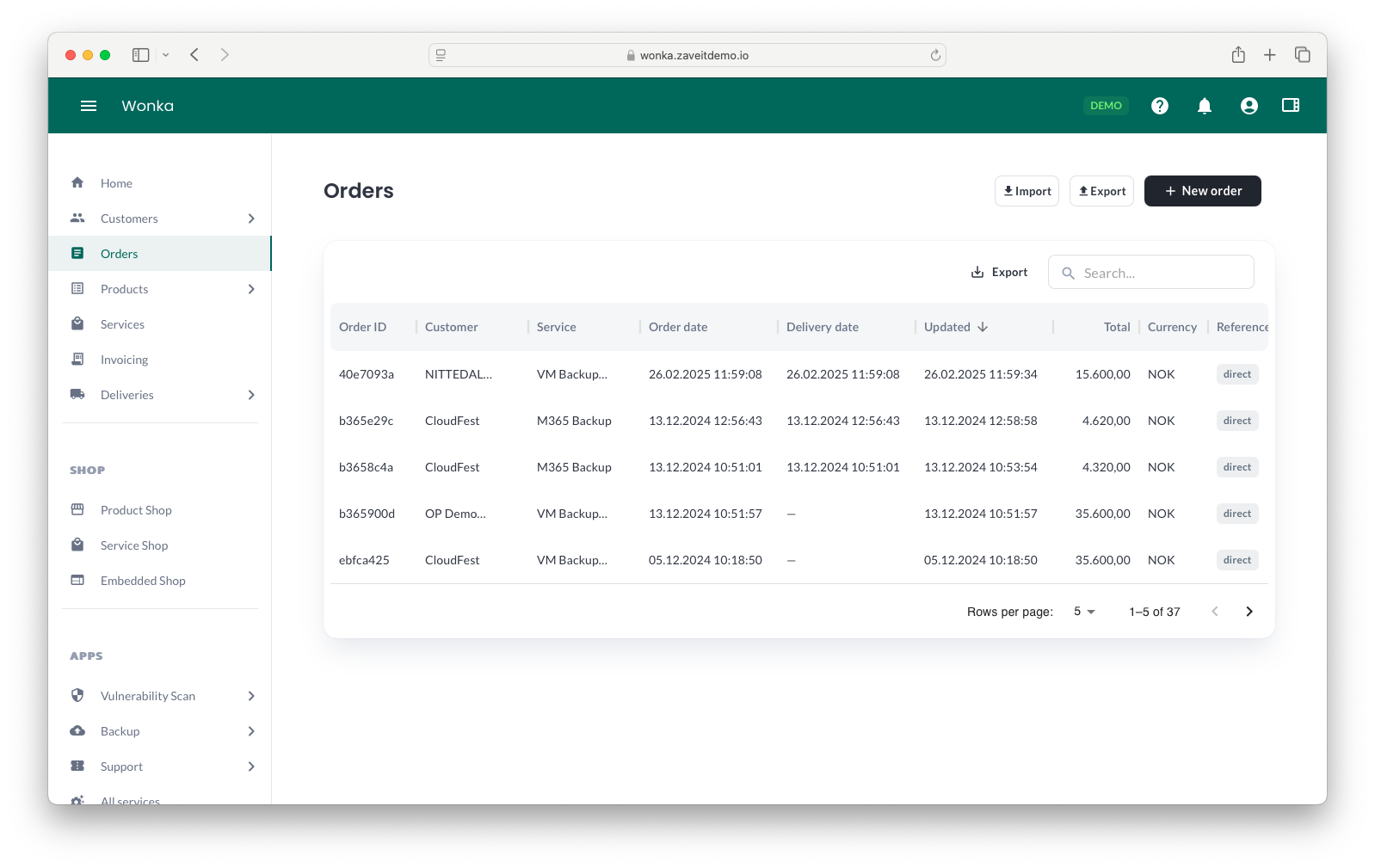
Task: Expand the Customers submenu chevron
Action: pyautogui.click(x=251, y=219)
